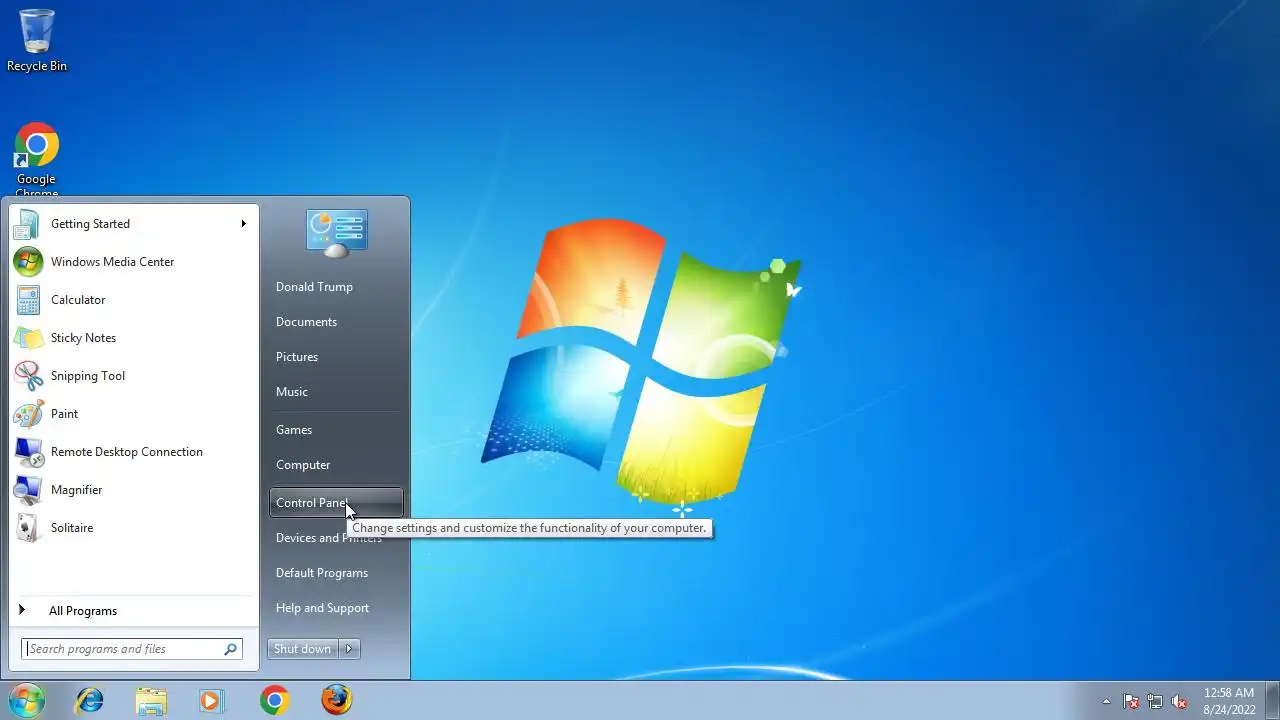Open Help and Support
1280x720 pixels.
coord(322,608)
